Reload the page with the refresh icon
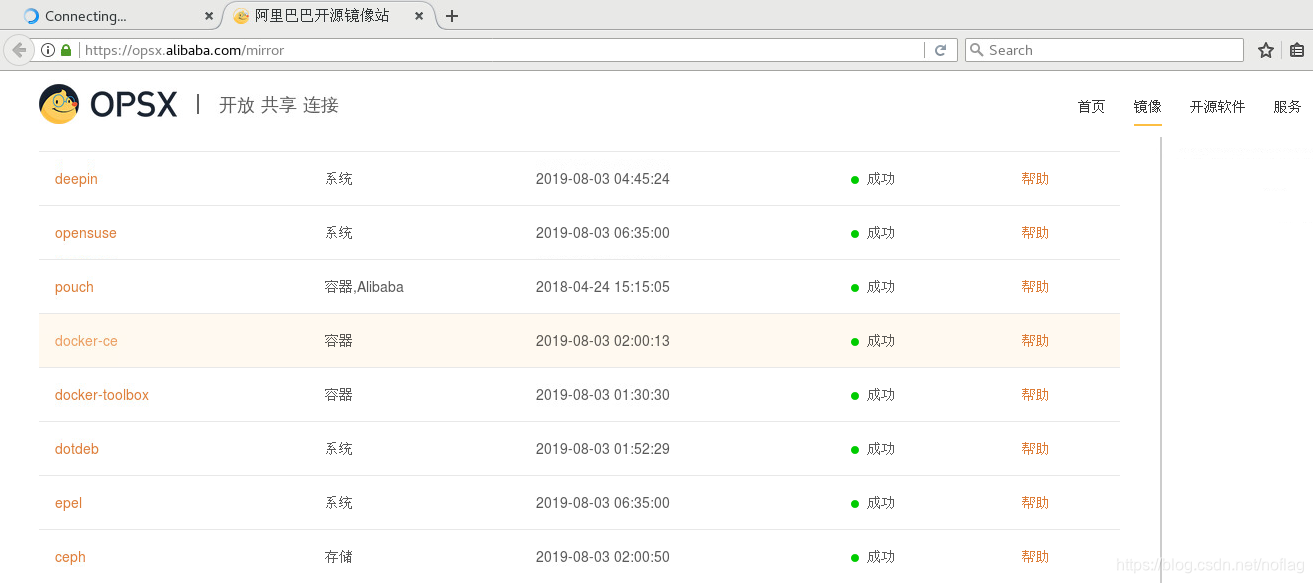 (940, 50)
